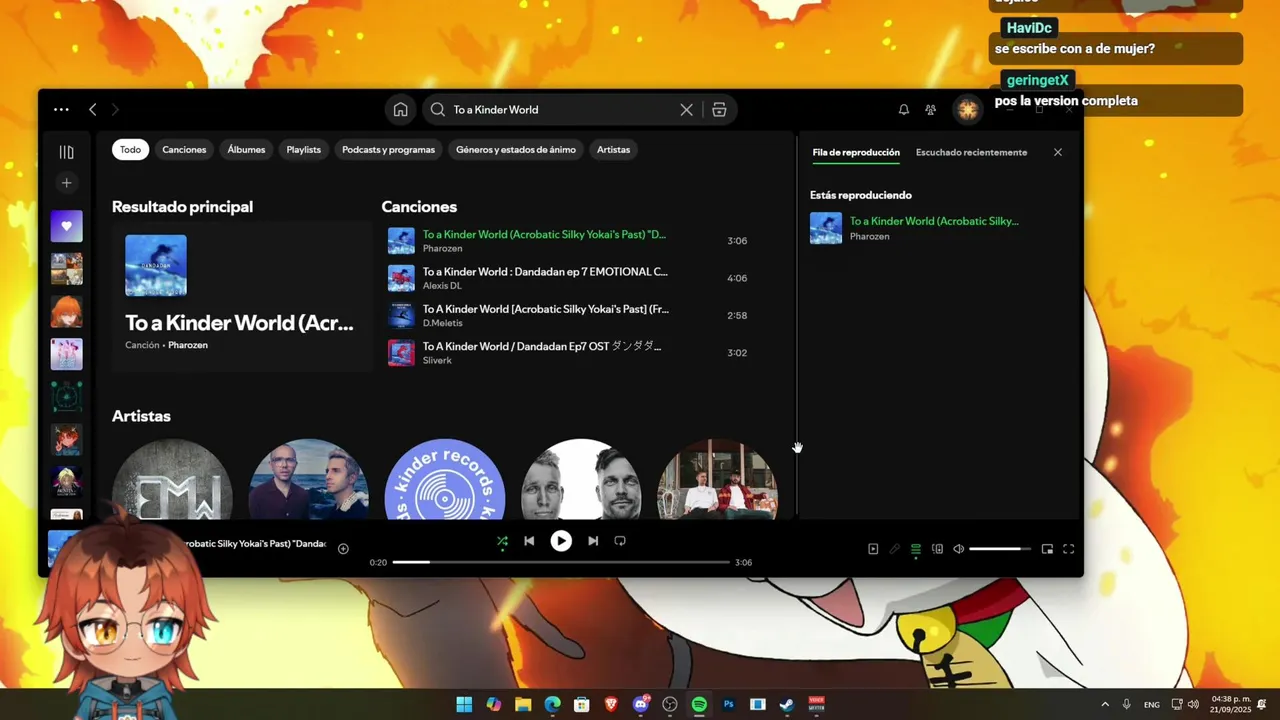Toggle Now Playing view
Image resolution: width=1280 pixels, height=720 pixels.
tap(873, 549)
